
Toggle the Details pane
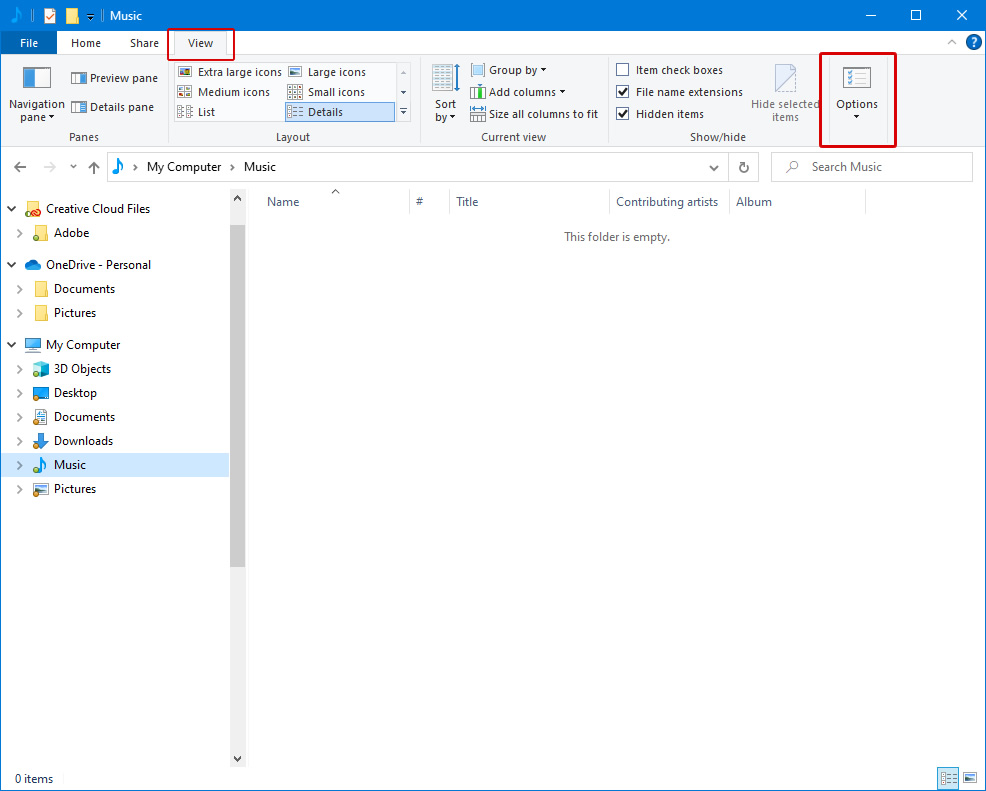113,107
